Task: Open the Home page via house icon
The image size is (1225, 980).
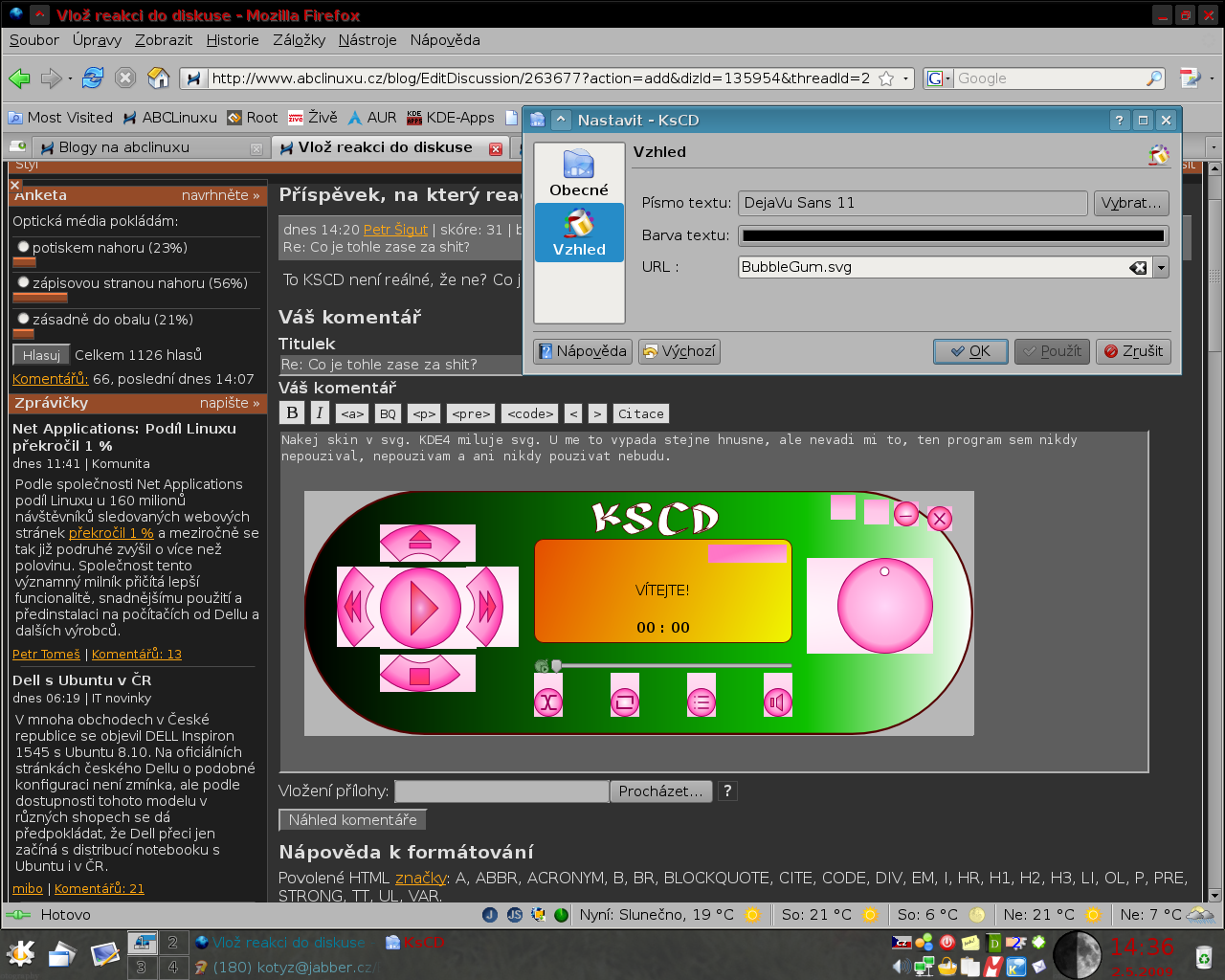Action: pos(159,78)
